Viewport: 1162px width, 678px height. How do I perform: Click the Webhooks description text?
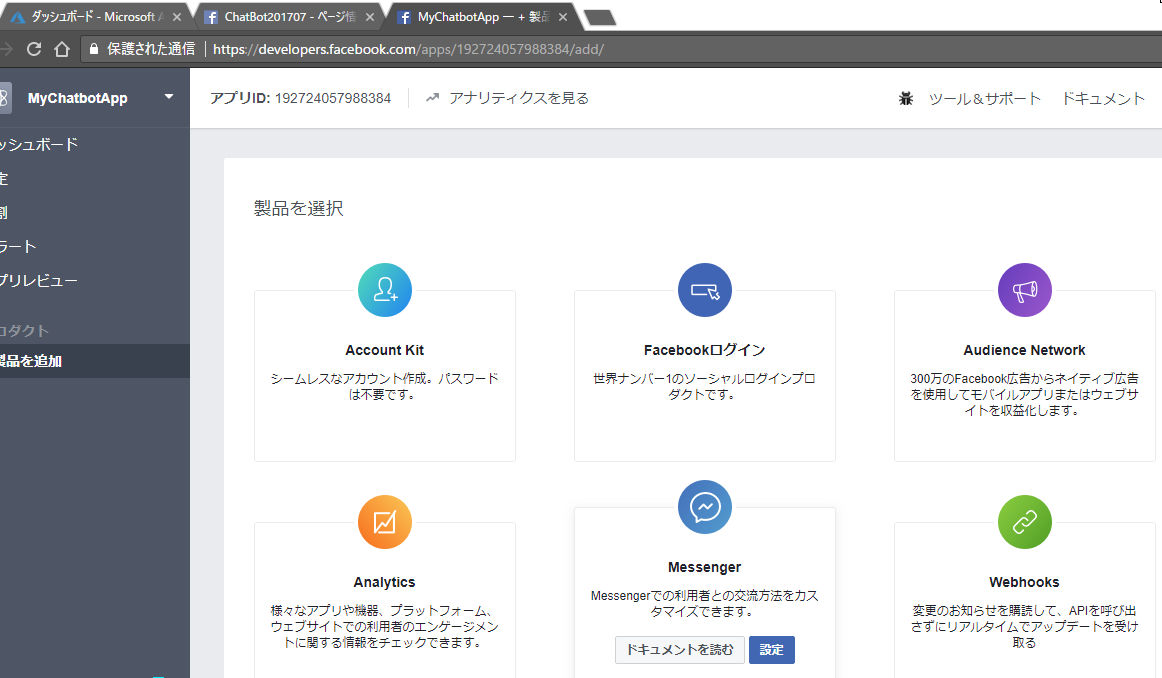coord(1024,626)
